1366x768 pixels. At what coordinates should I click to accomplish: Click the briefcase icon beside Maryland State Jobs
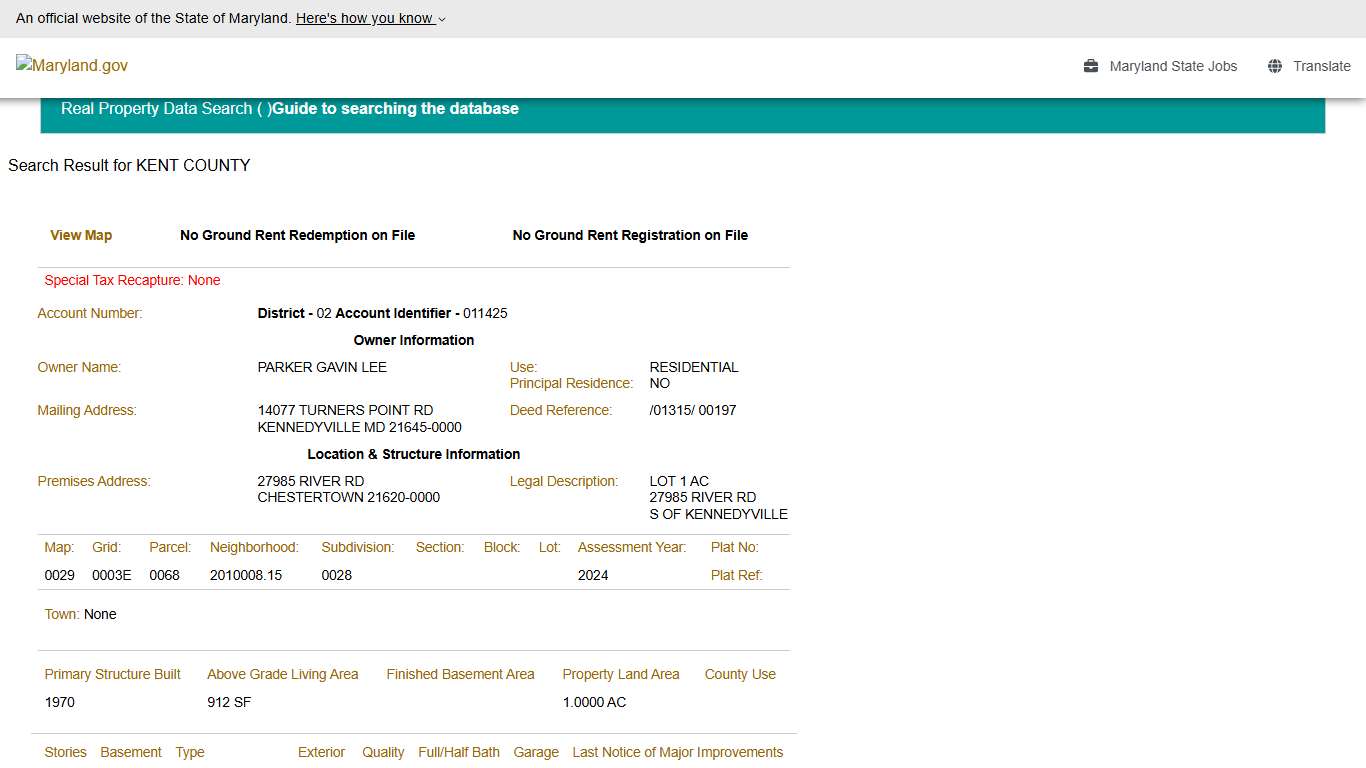point(1091,66)
